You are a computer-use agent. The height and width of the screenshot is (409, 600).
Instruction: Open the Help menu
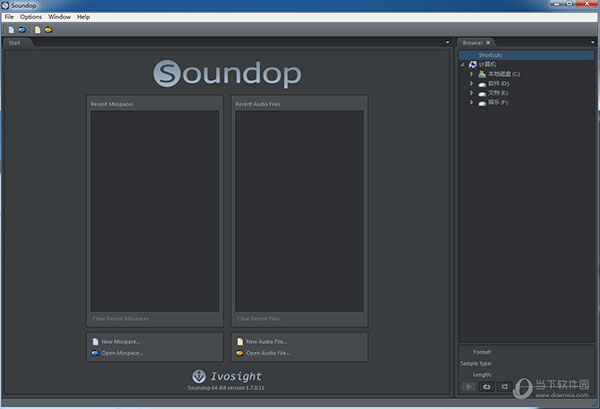tap(83, 17)
